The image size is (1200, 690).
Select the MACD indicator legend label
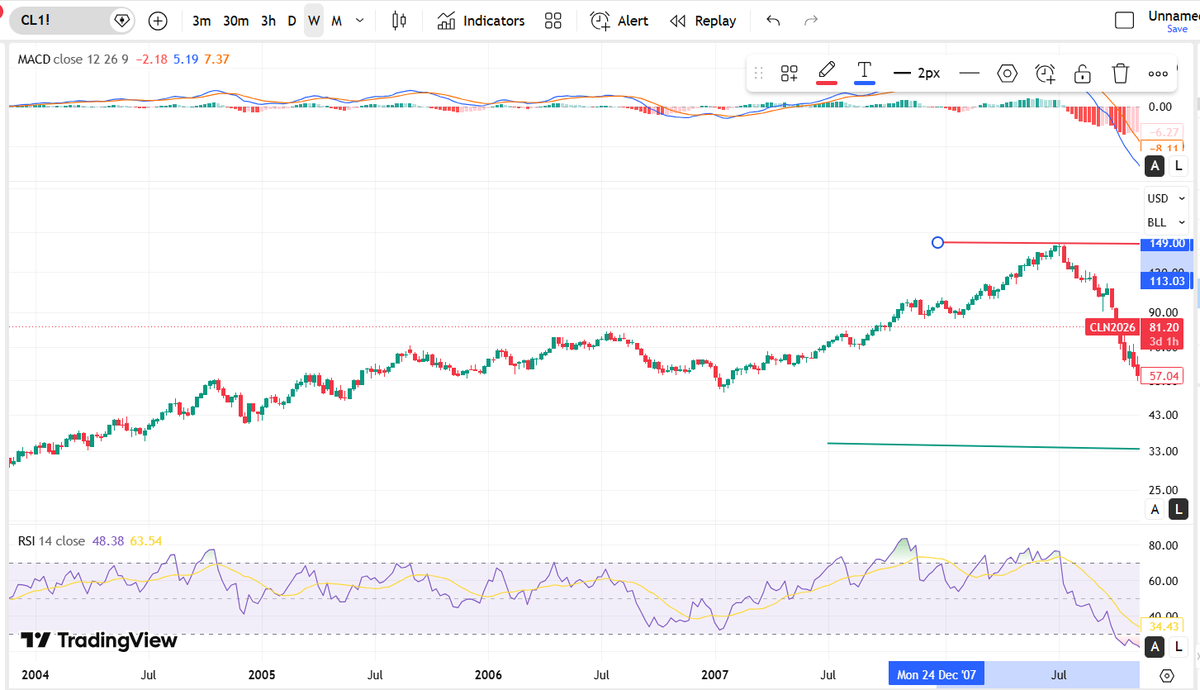(x=34, y=59)
